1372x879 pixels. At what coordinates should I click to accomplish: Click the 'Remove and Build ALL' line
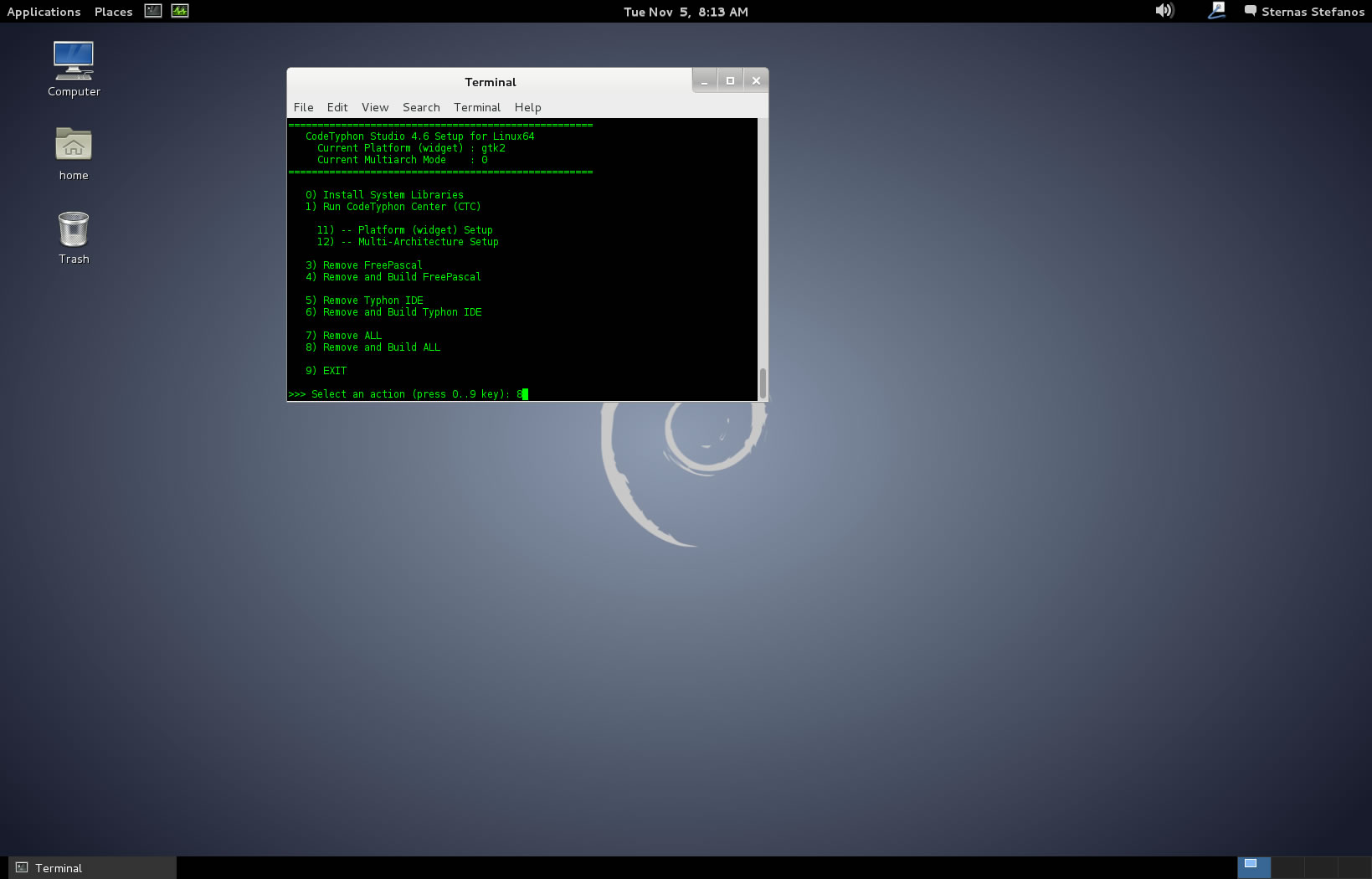coord(373,347)
